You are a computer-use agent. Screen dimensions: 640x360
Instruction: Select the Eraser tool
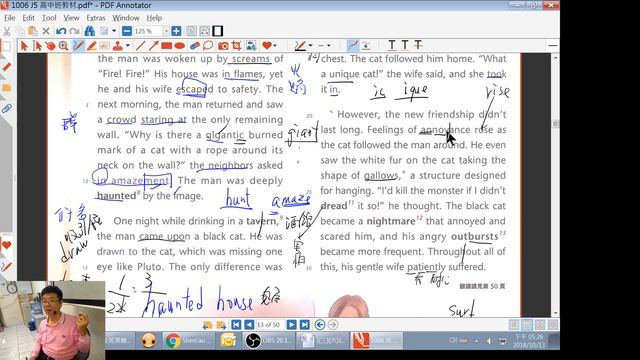tap(195, 46)
